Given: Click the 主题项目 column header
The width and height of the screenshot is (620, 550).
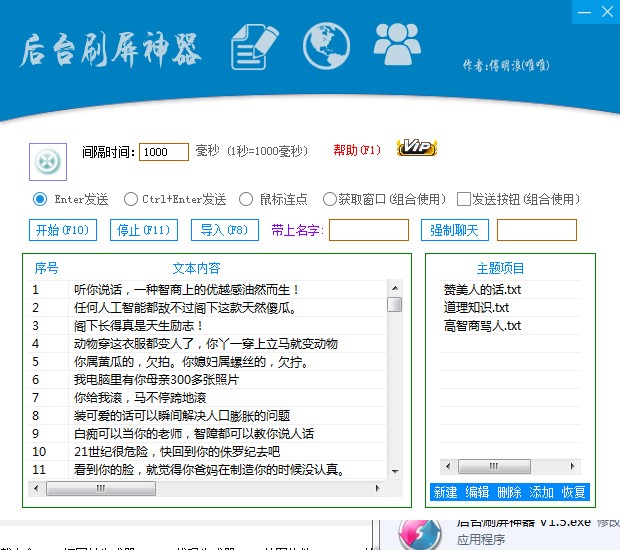Looking at the screenshot, I should click(x=501, y=268).
